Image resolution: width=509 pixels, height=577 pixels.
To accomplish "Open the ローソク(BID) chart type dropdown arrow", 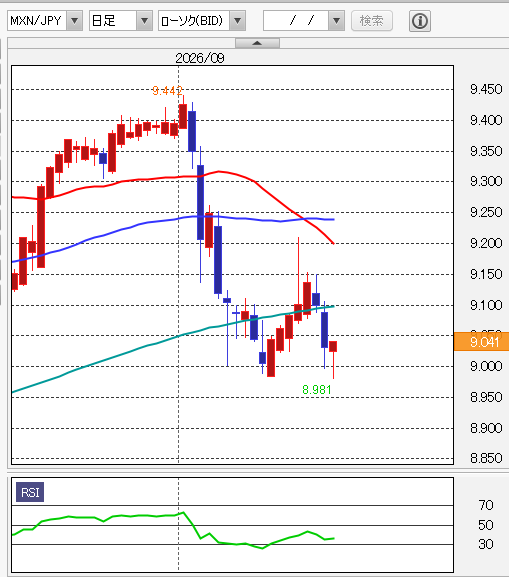I will point(238,21).
